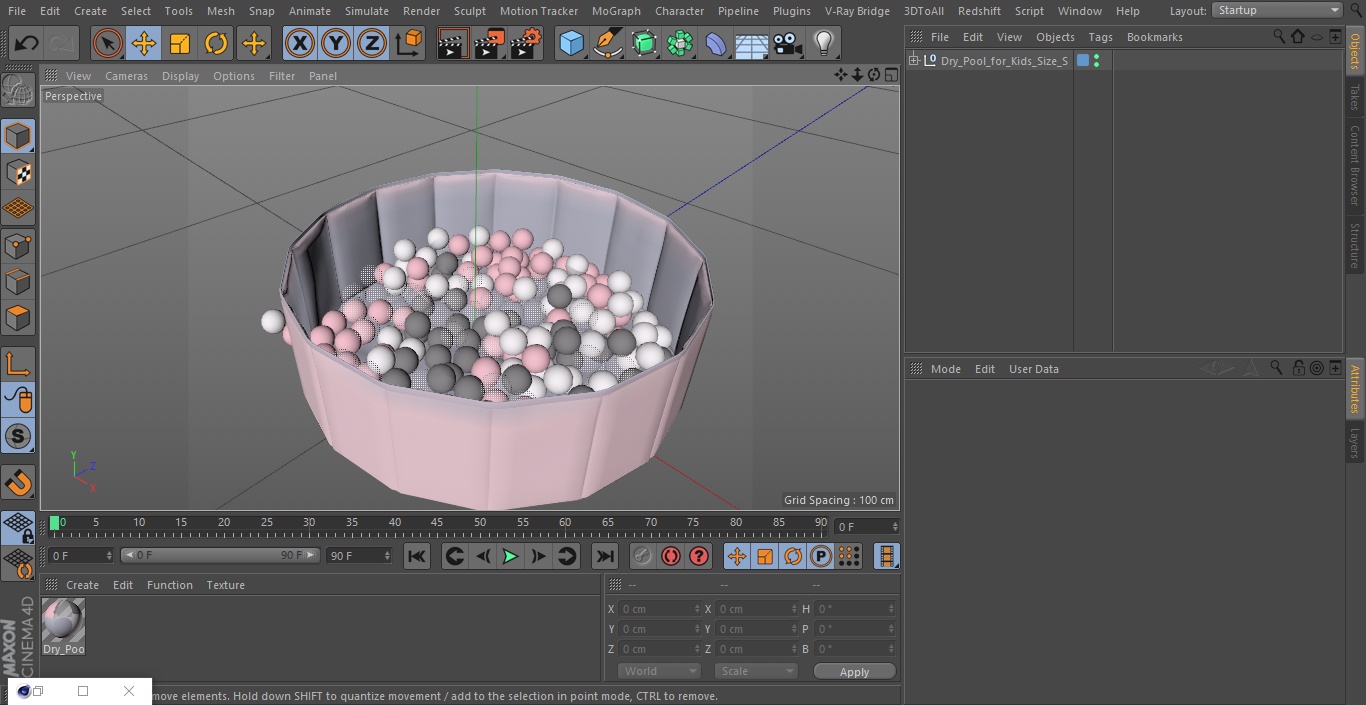This screenshot has width=1366, height=705.
Task: Click the Undo arrow icon
Action: 27,44
